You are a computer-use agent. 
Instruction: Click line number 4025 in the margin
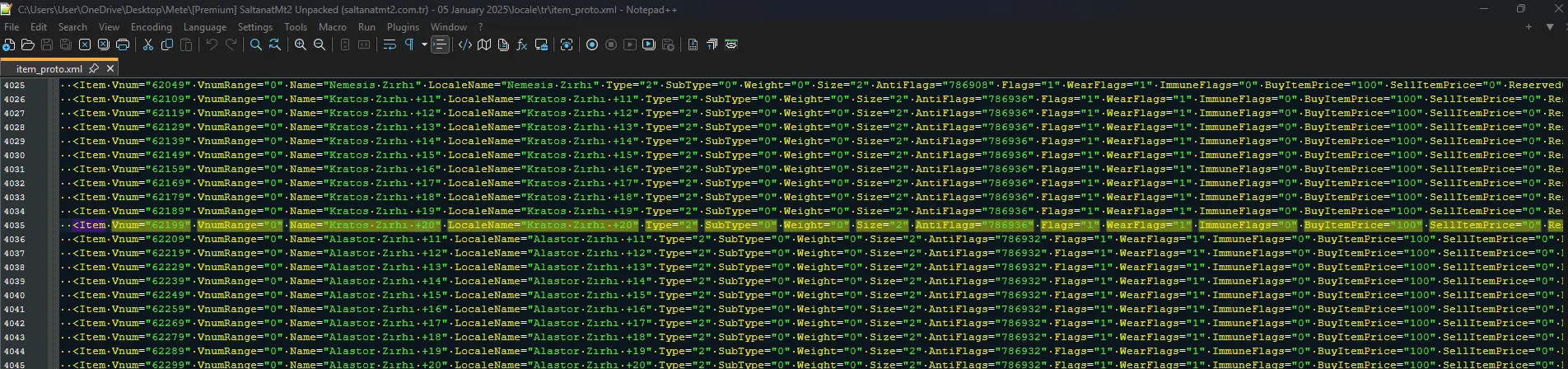[x=15, y=85]
